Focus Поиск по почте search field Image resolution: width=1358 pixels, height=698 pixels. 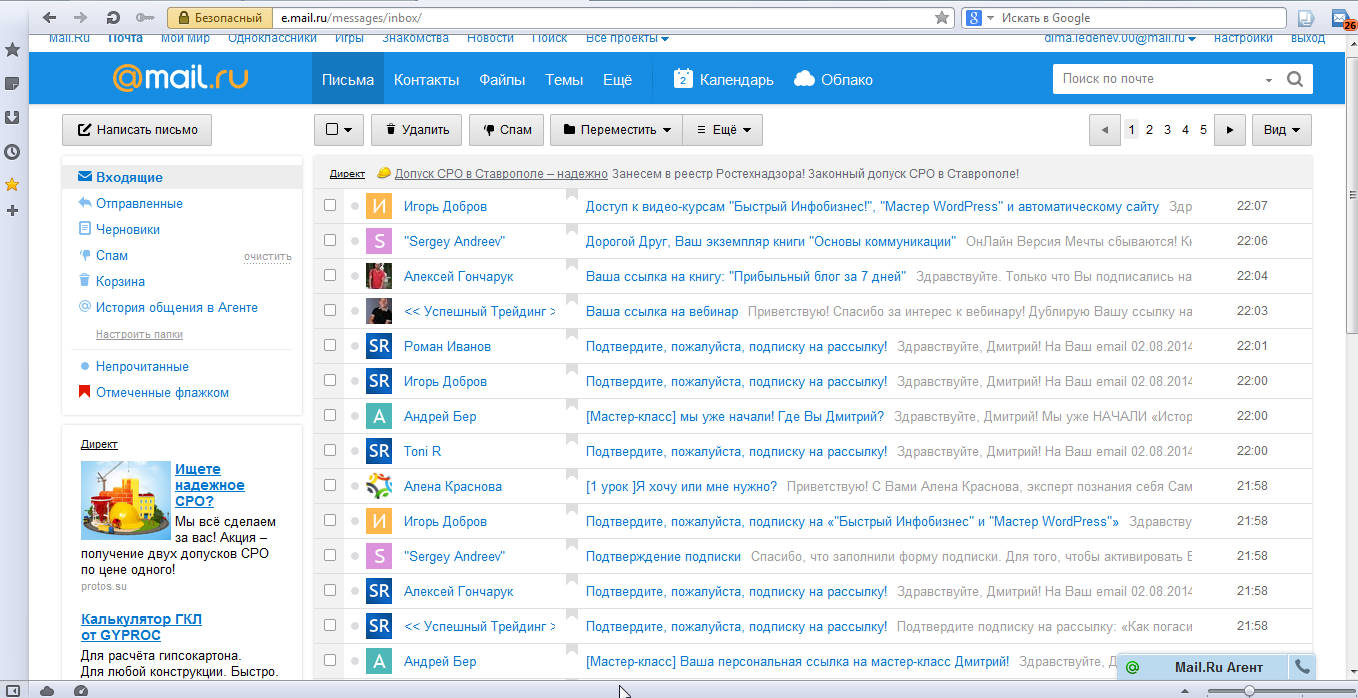coord(1157,79)
